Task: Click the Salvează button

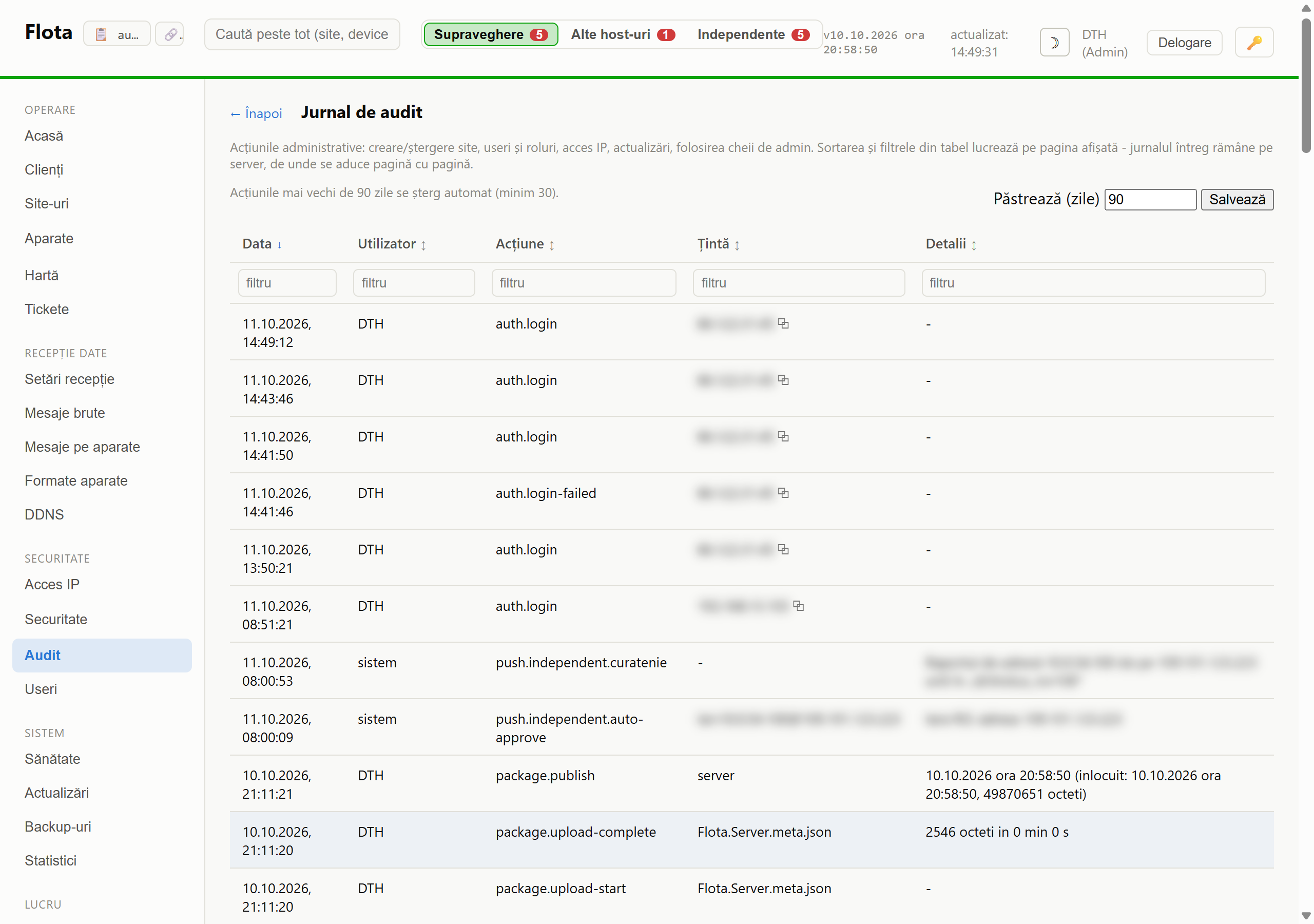Action: click(x=1236, y=200)
